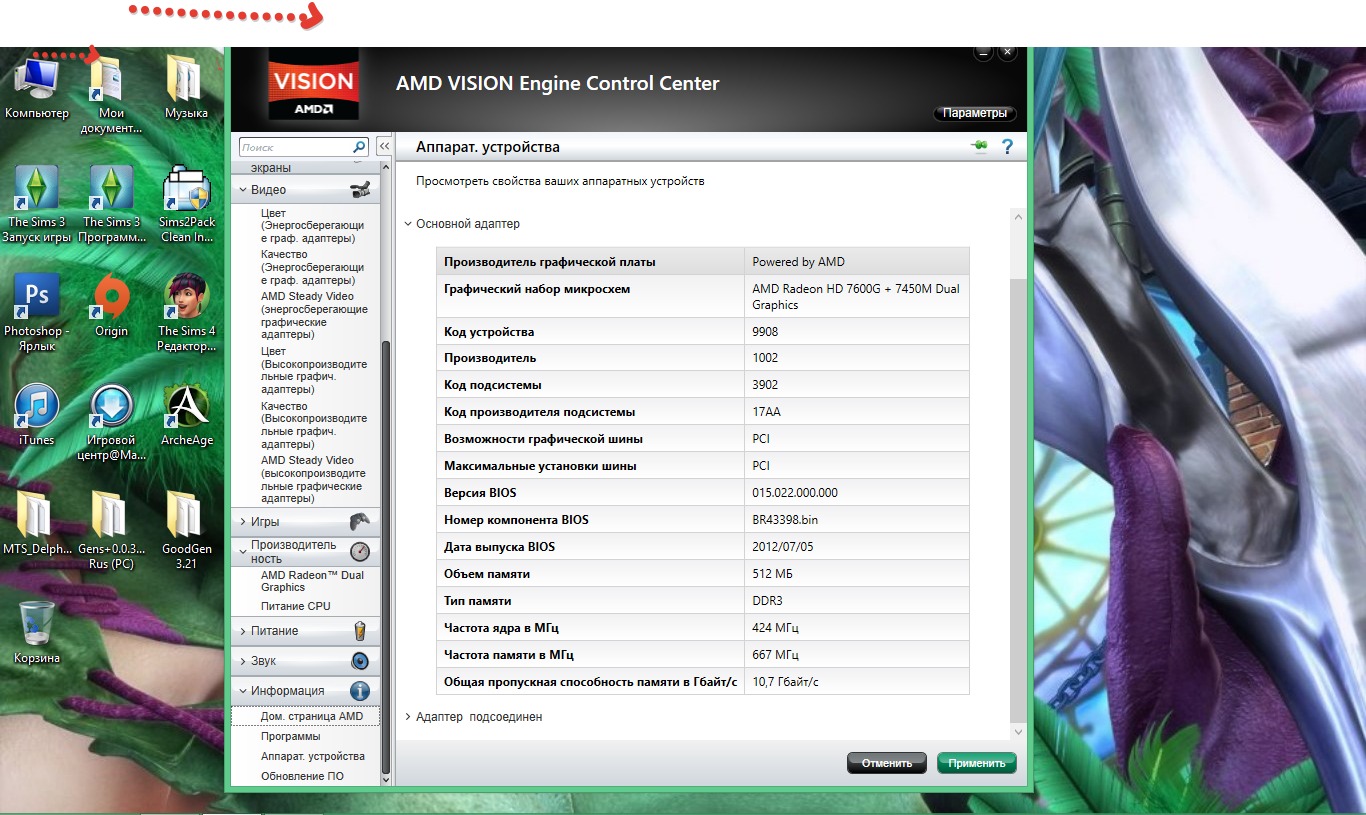The height and width of the screenshot is (815, 1366).
Task: Launch the ArcheAge desktop shortcut
Action: pyautogui.click(x=187, y=414)
